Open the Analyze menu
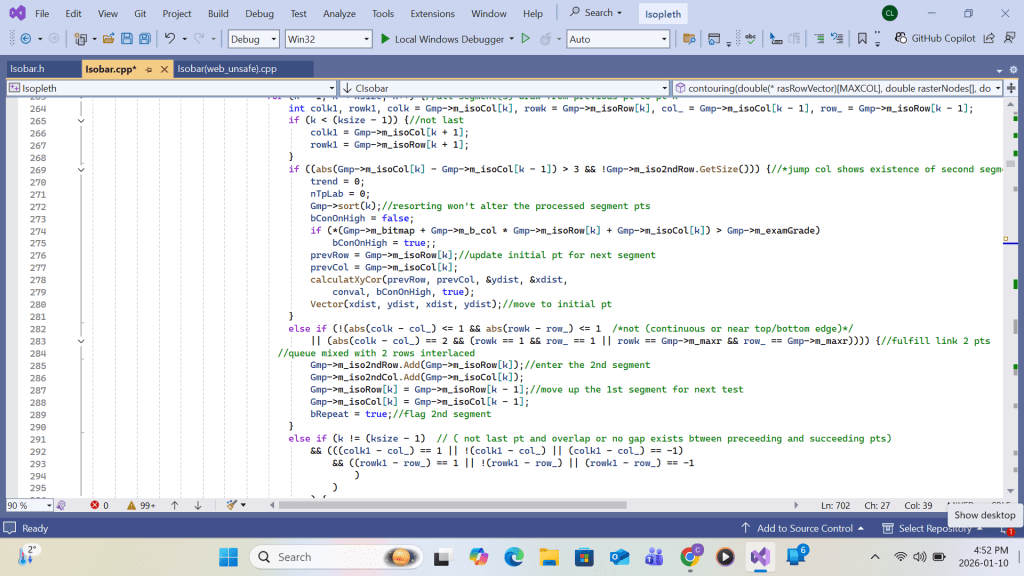Image resolution: width=1024 pixels, height=576 pixels. tap(339, 14)
